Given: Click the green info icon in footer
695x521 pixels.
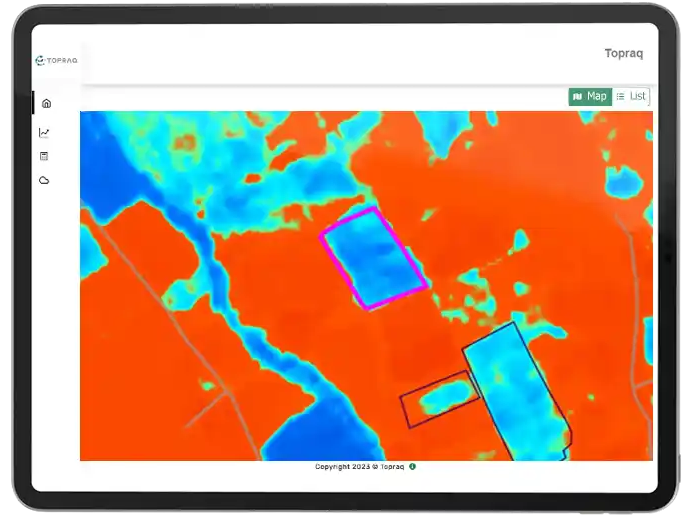Looking at the screenshot, I should tap(412, 466).
